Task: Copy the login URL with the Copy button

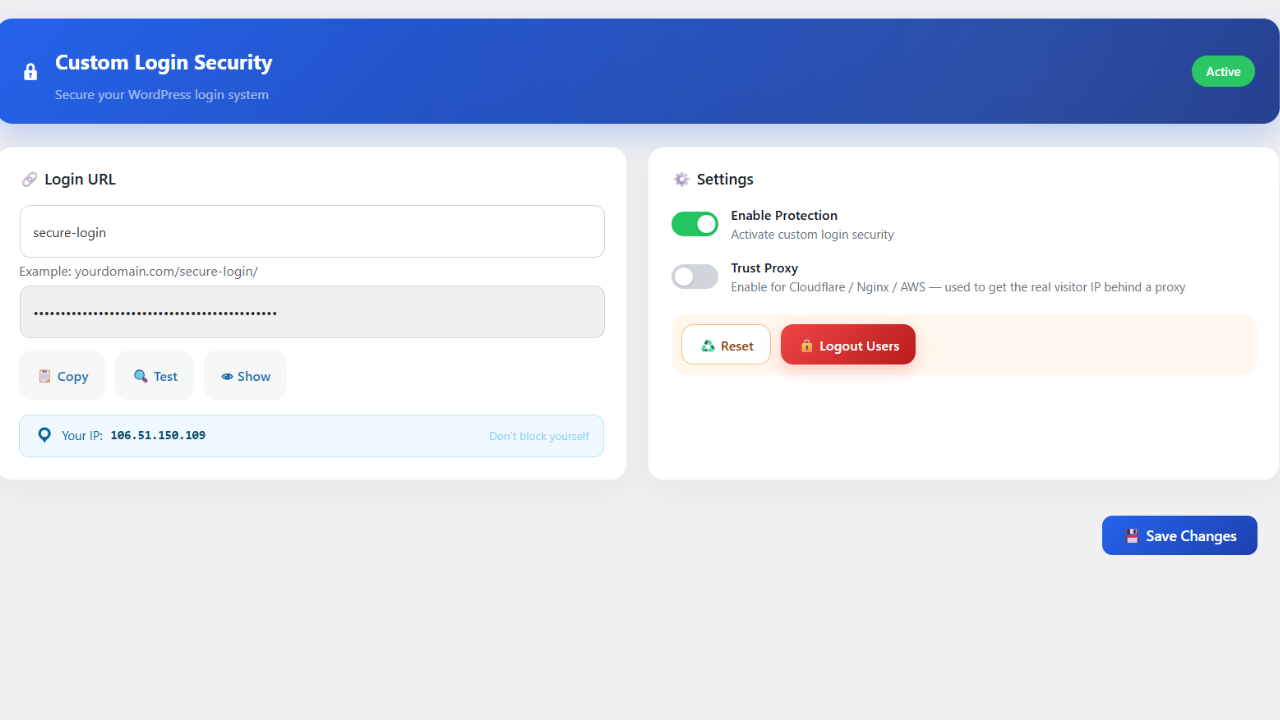Action: point(62,376)
